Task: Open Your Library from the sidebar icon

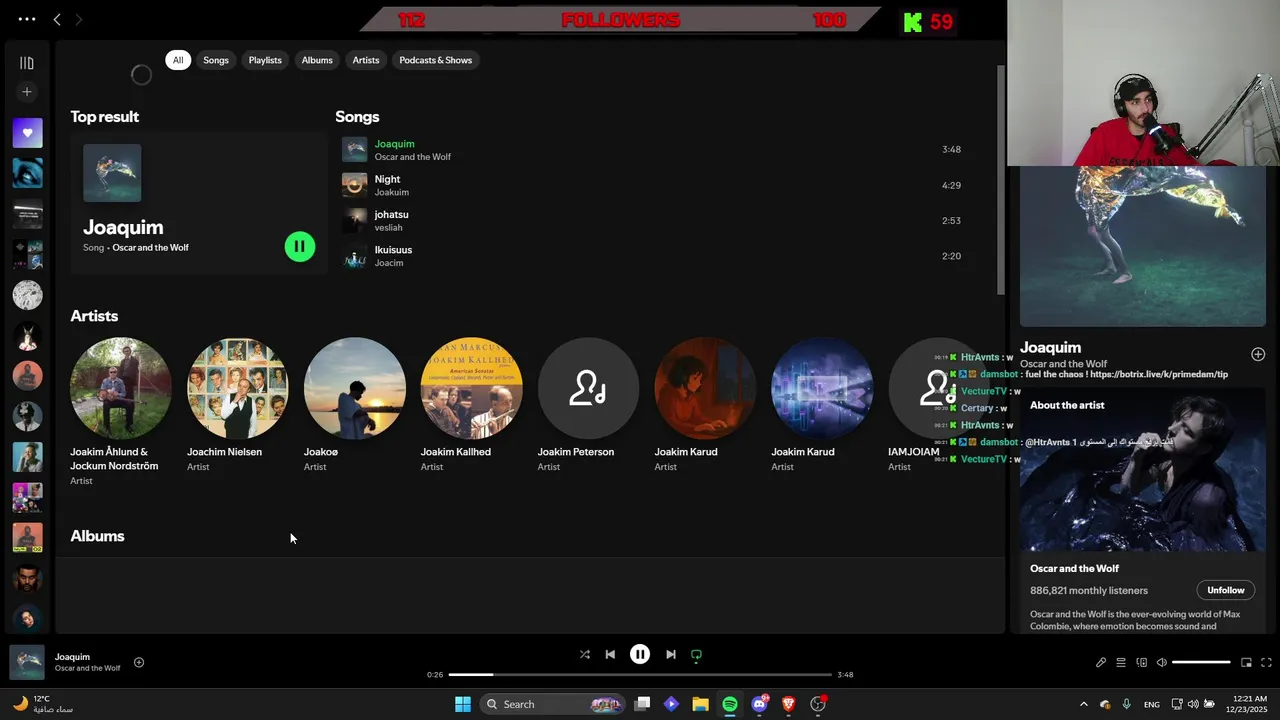Action: tap(27, 63)
